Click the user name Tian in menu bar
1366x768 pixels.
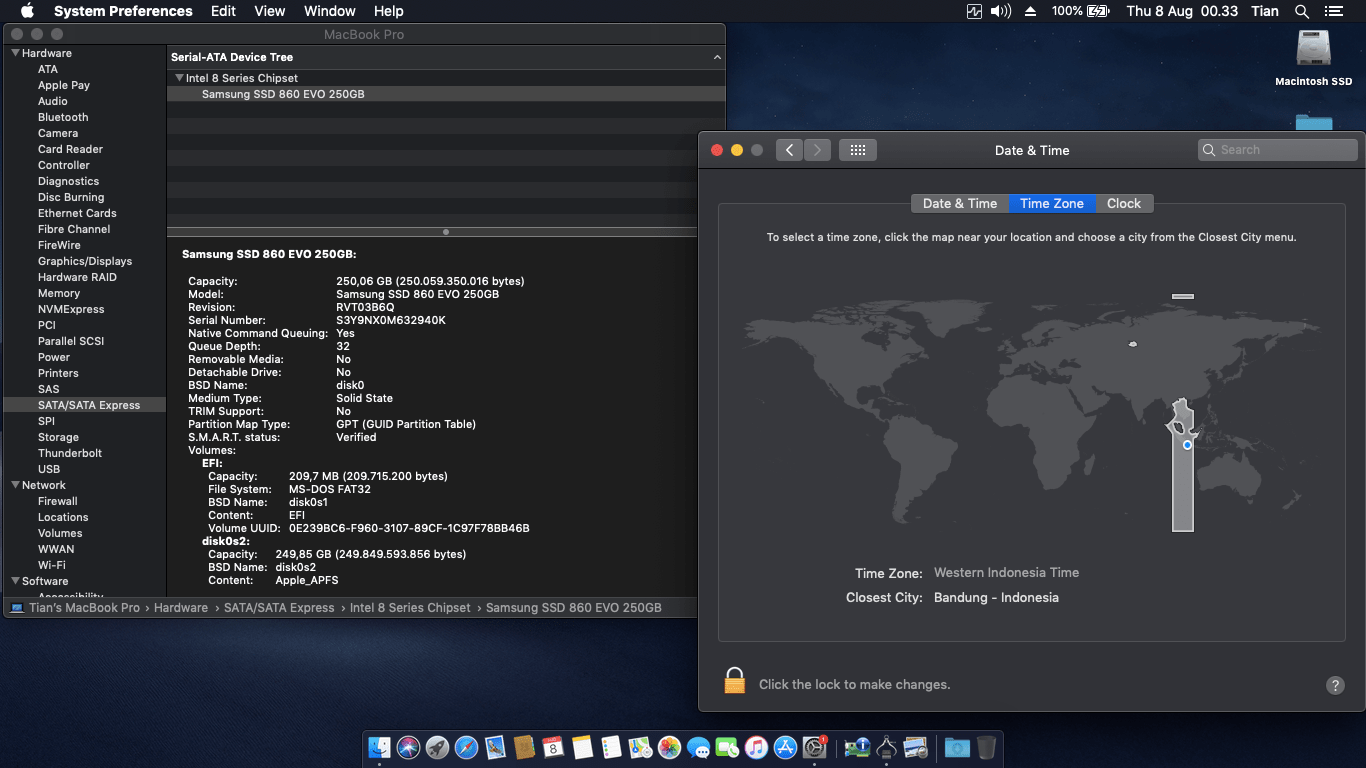[1265, 11]
